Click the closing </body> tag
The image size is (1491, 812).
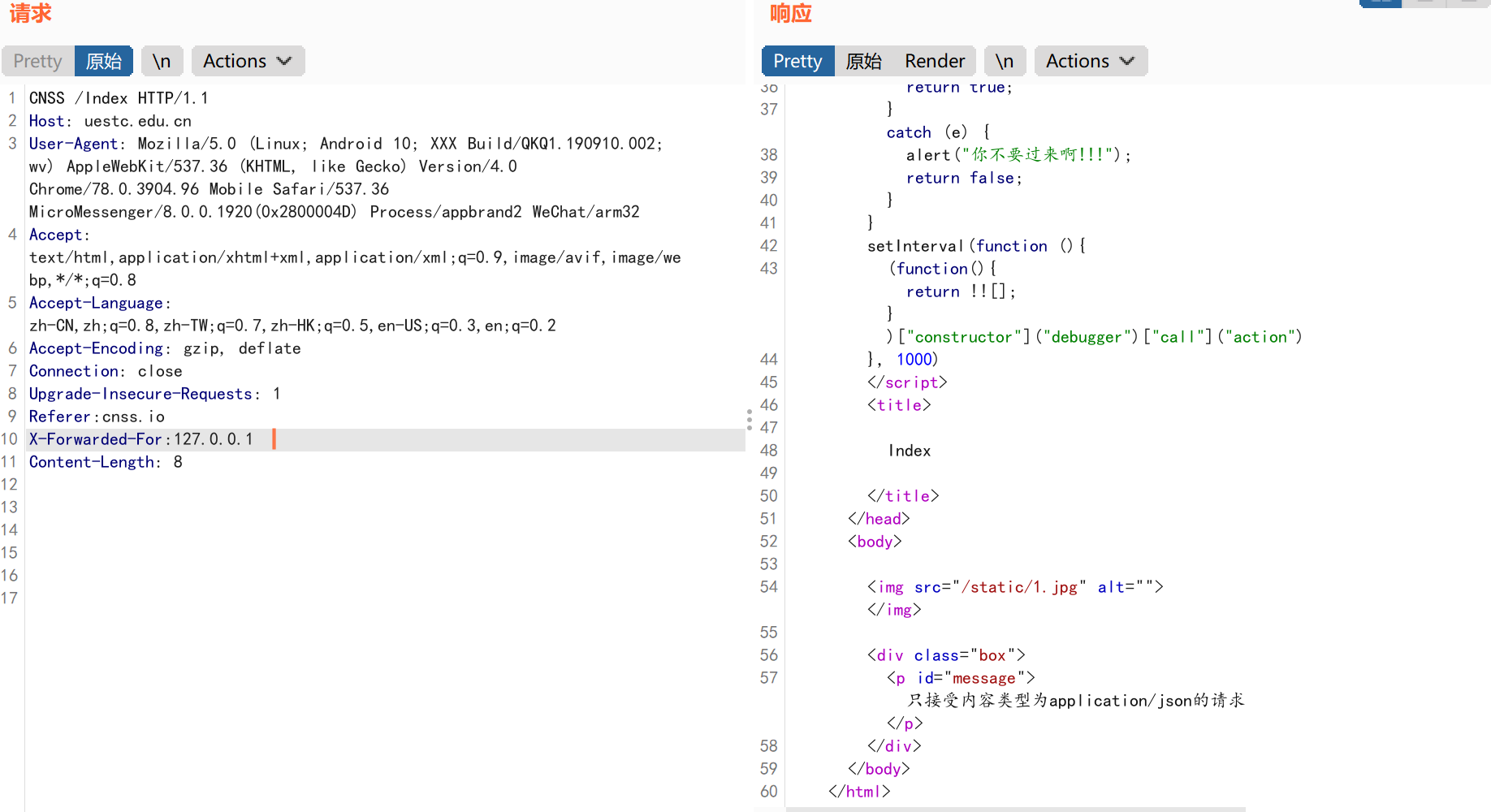[879, 769]
